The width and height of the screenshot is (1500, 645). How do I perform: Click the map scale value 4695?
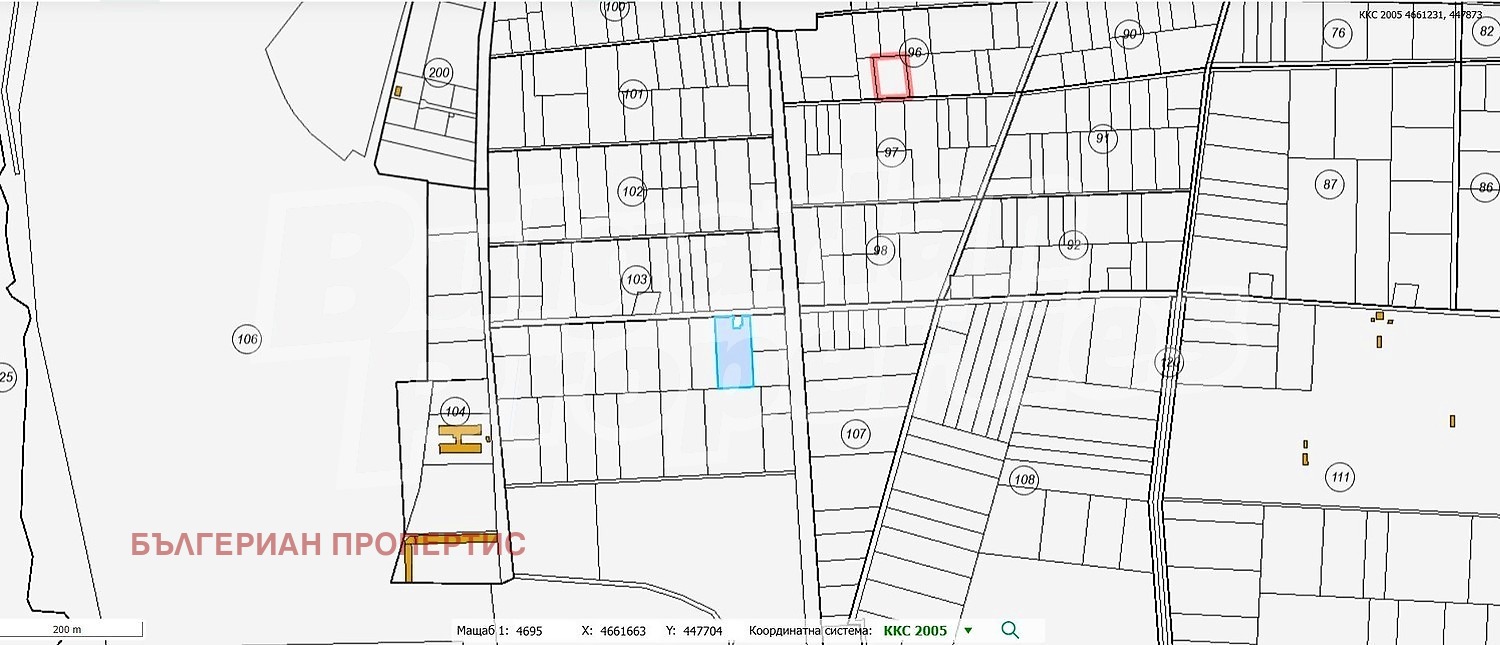(x=527, y=631)
